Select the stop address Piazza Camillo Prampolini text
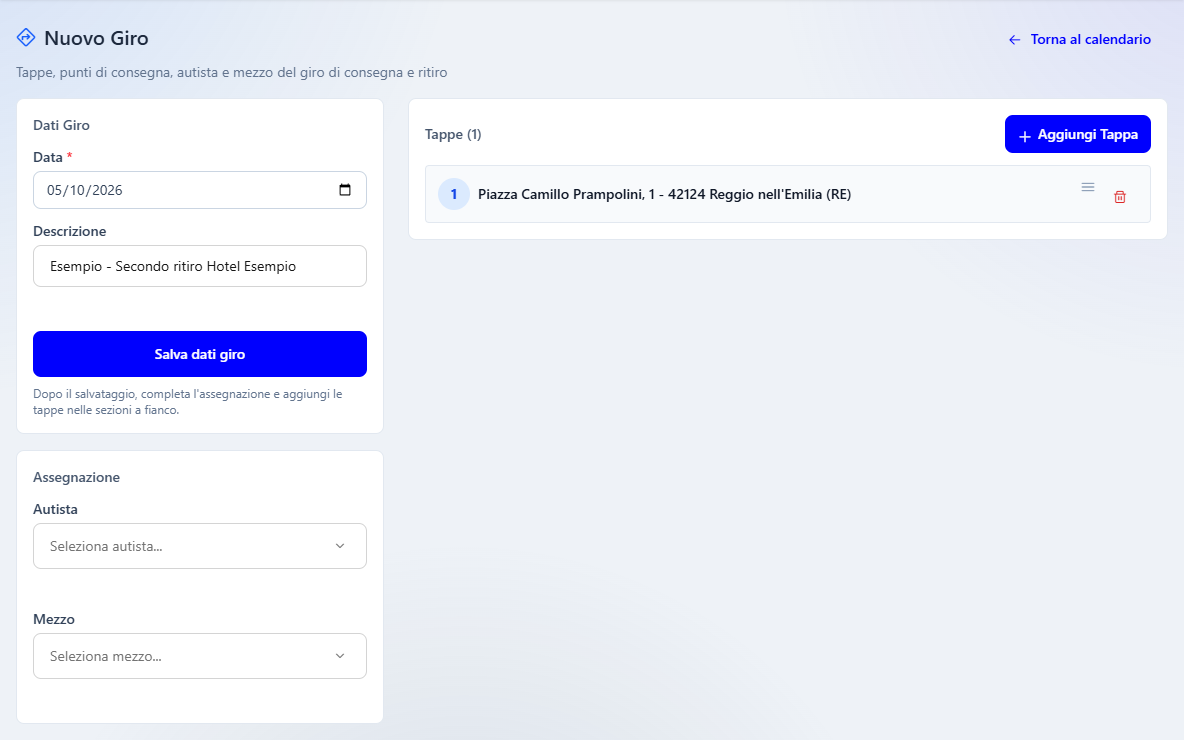Screen dimensions: 1184x740 pyautogui.click(x=664, y=194)
